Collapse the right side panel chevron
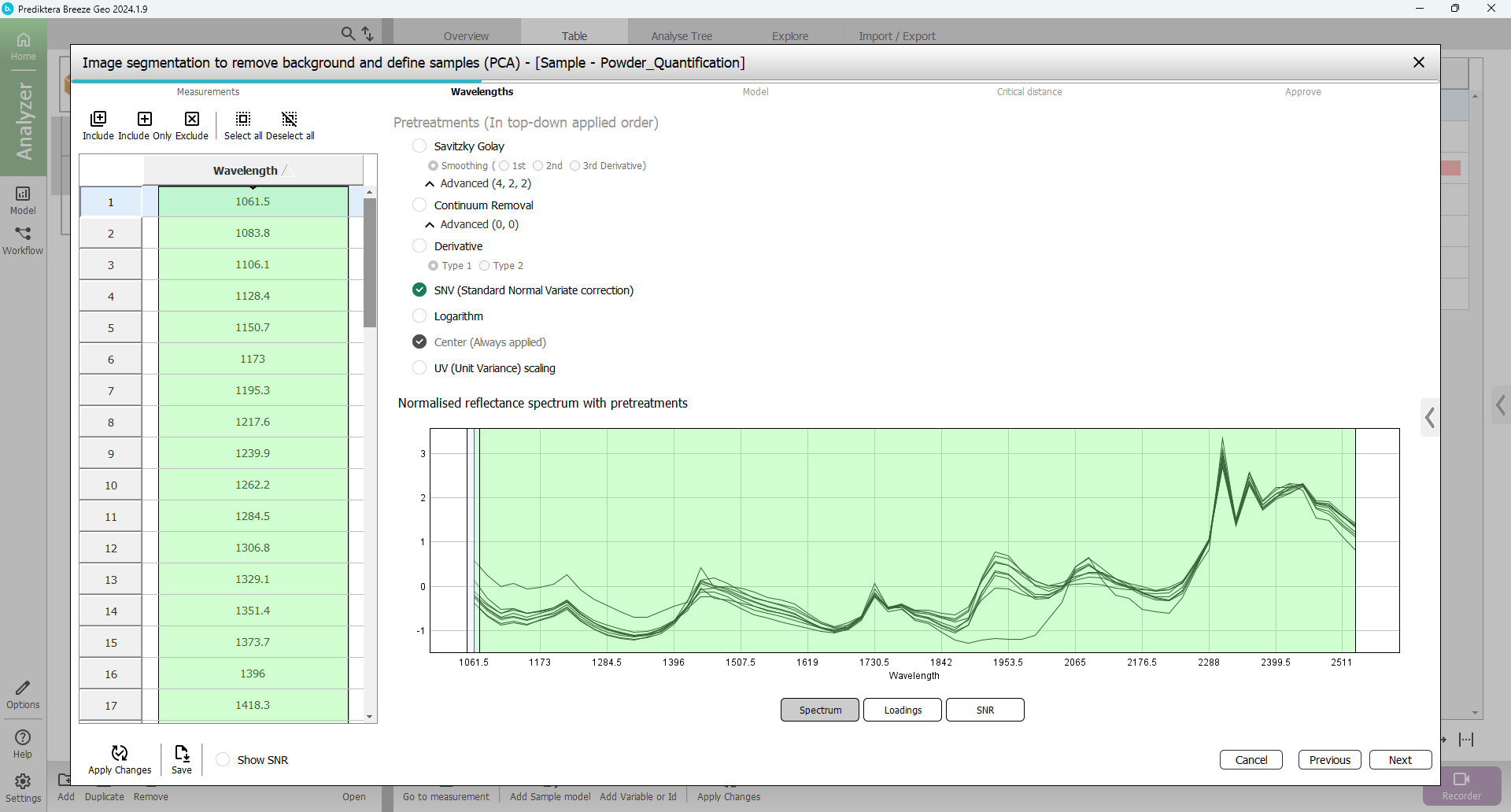 pyautogui.click(x=1430, y=418)
